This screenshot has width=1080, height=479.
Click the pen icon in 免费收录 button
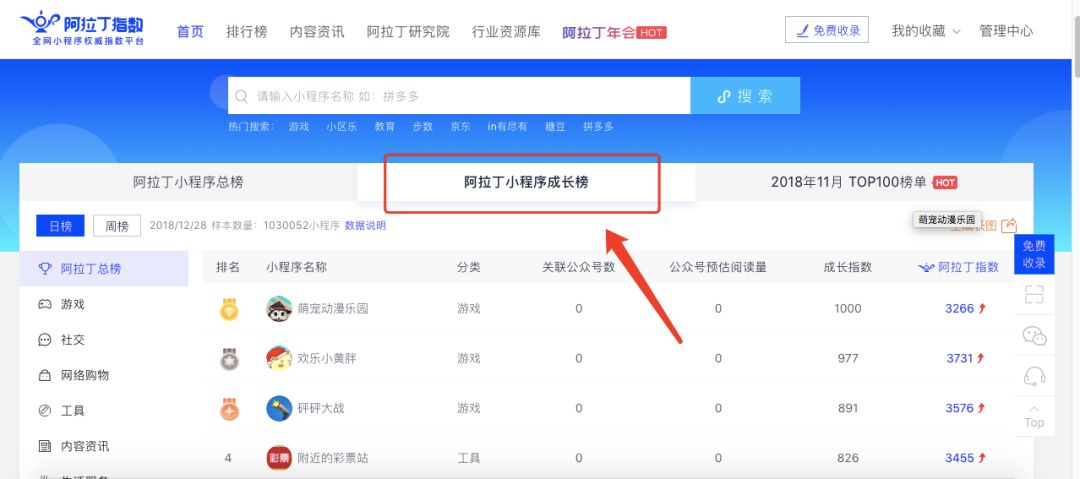(802, 30)
